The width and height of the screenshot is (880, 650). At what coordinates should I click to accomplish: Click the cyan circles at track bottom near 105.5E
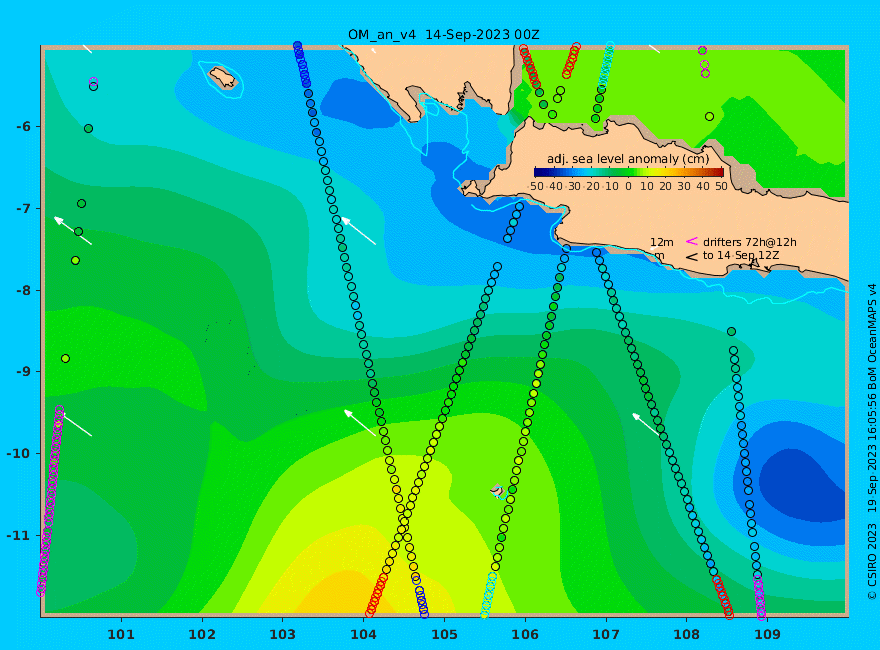click(x=488, y=596)
